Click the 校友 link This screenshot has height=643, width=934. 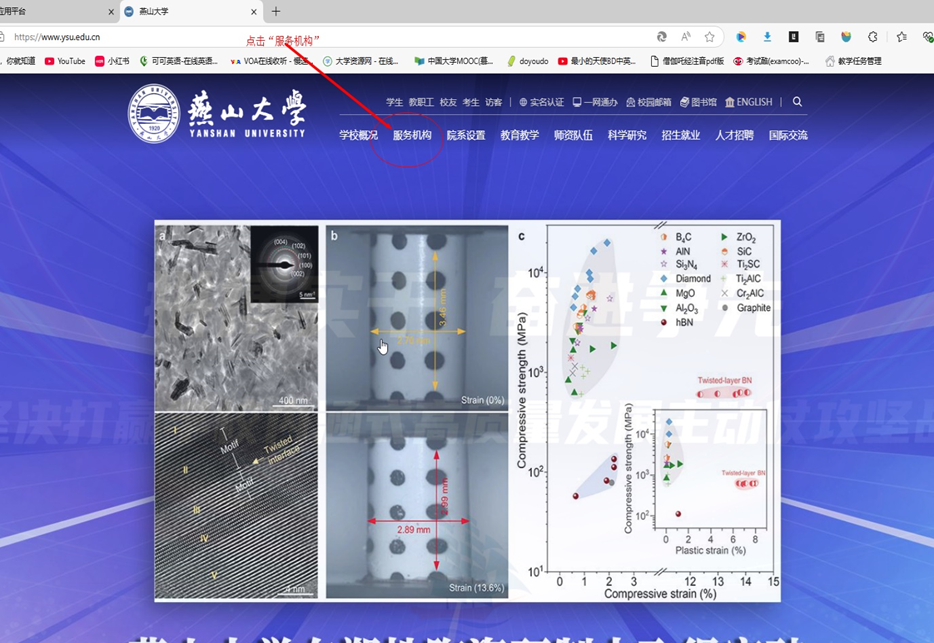pos(448,102)
